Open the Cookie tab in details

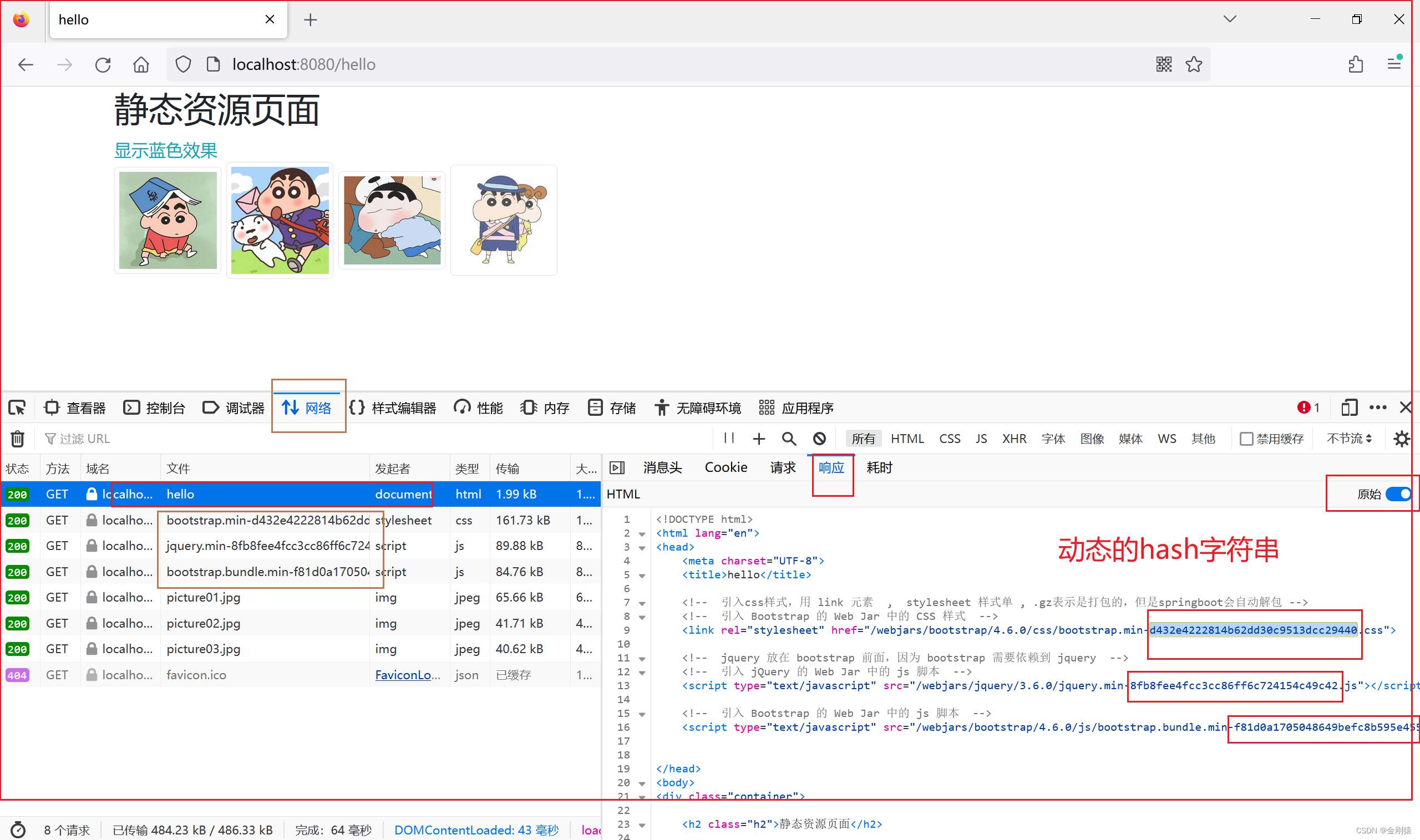tap(726, 467)
